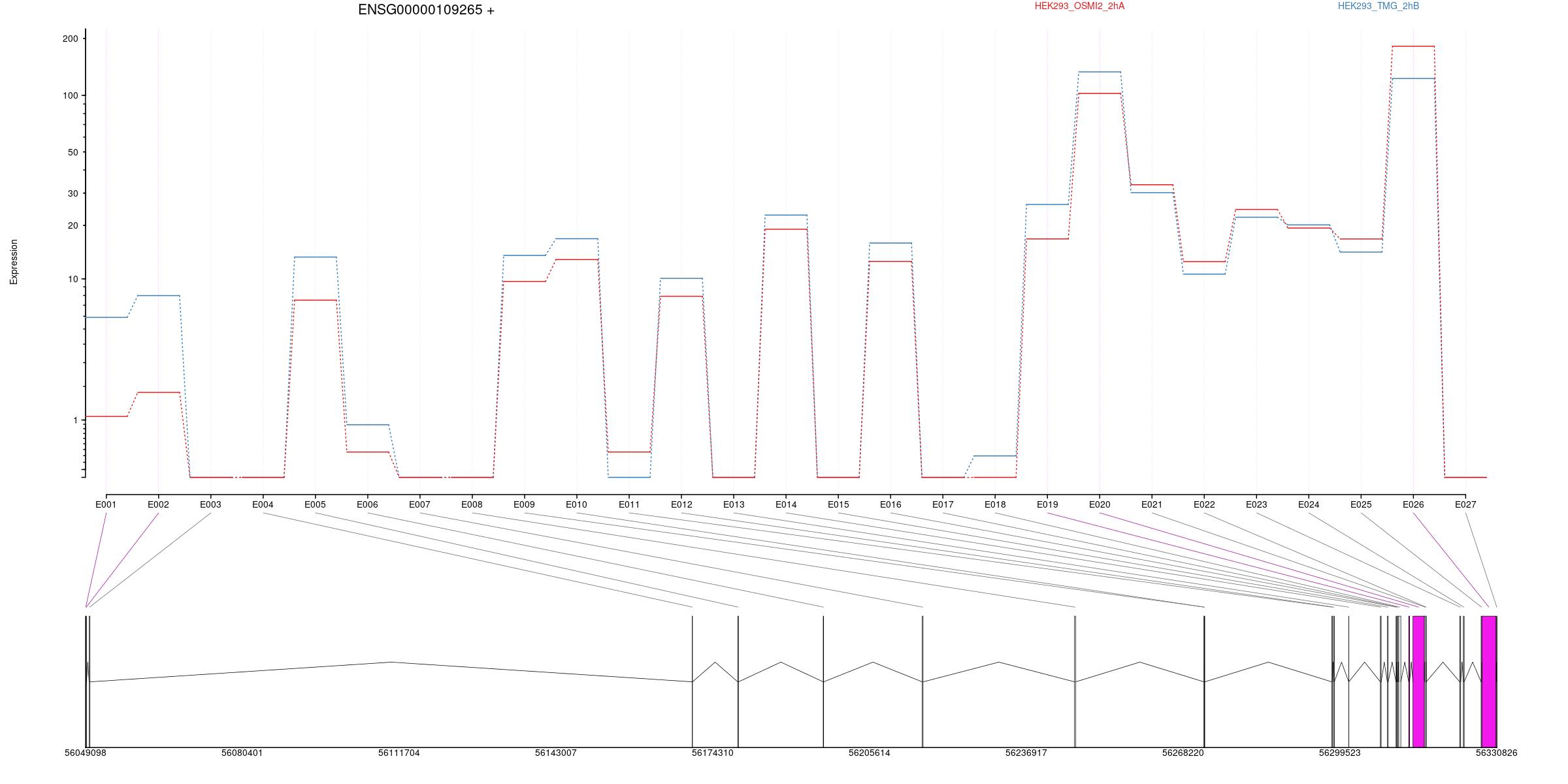Click y-axis tick value 50
Viewport: 1568px width, 784px height.
pyautogui.click(x=73, y=152)
